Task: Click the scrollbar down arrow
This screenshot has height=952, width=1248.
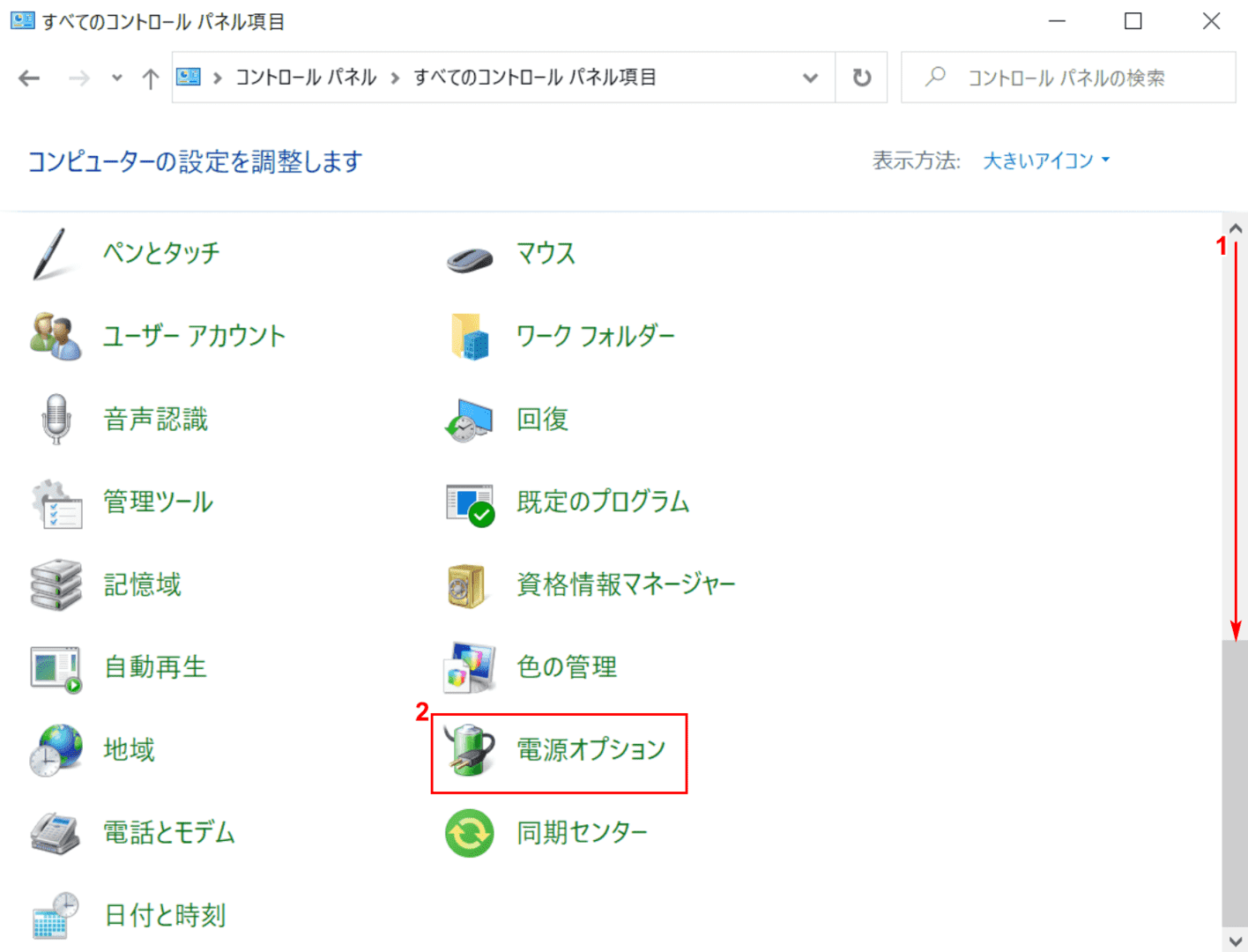Action: 1235,941
